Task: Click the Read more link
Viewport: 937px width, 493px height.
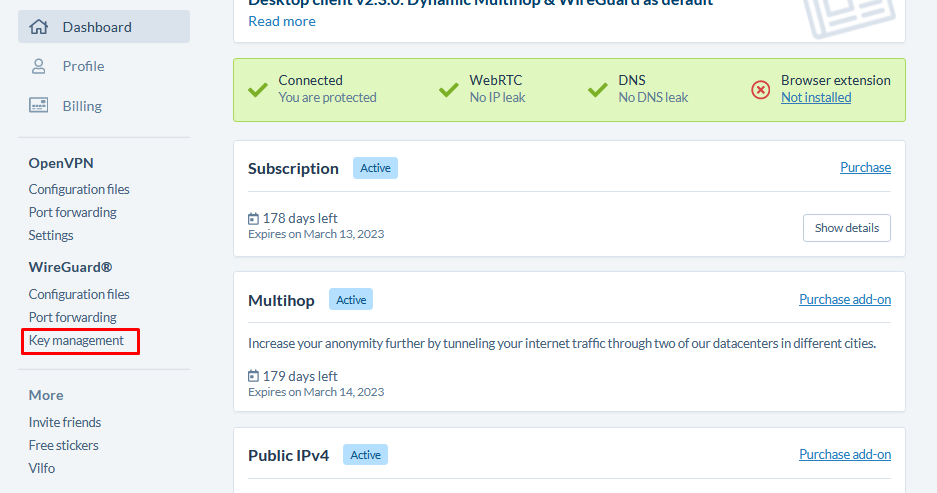Action: click(x=282, y=22)
